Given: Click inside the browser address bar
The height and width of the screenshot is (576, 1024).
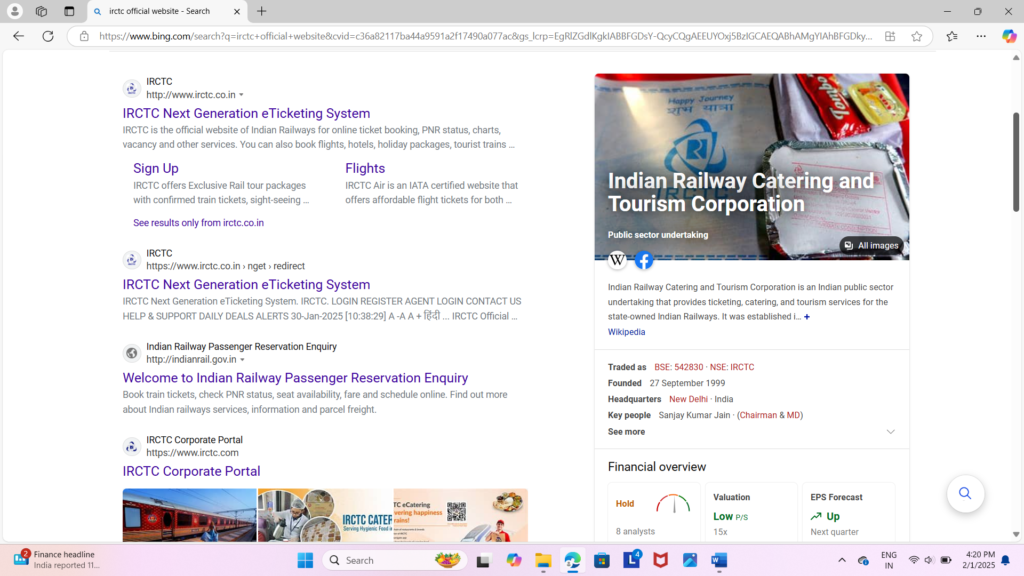Looking at the screenshot, I should point(400,35).
